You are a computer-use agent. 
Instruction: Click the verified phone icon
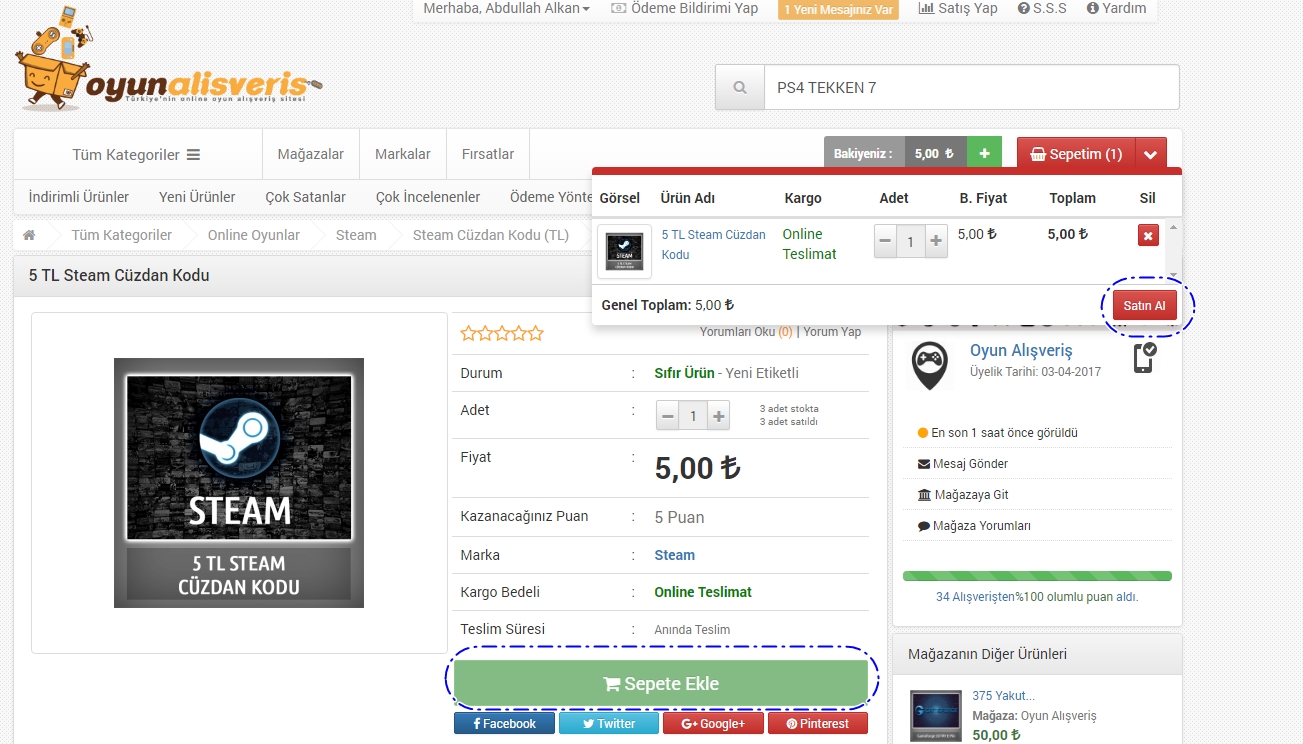click(x=1145, y=357)
